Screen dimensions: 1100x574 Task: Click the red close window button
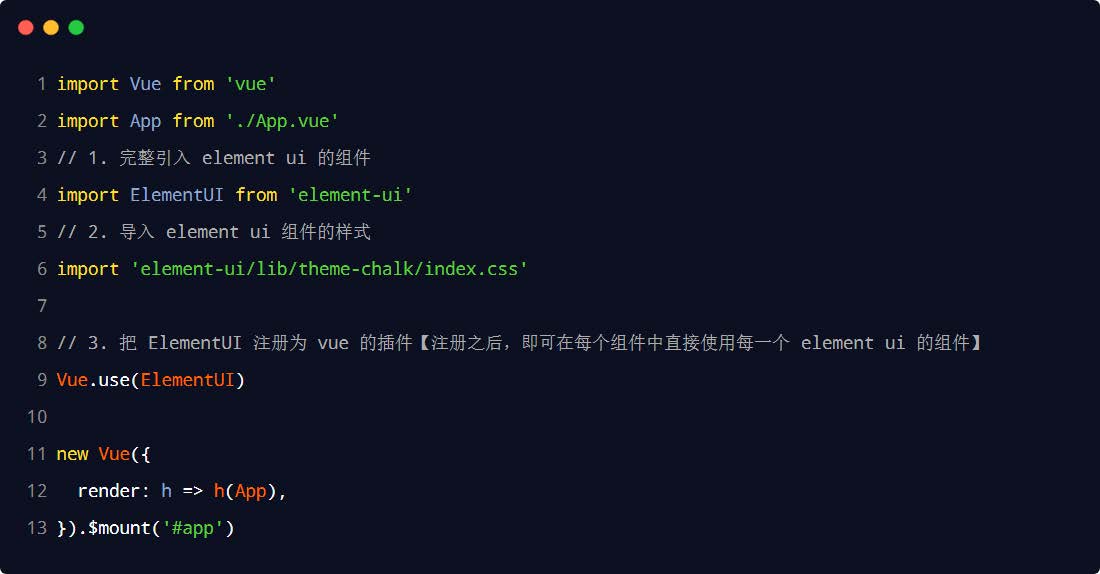(x=26, y=27)
